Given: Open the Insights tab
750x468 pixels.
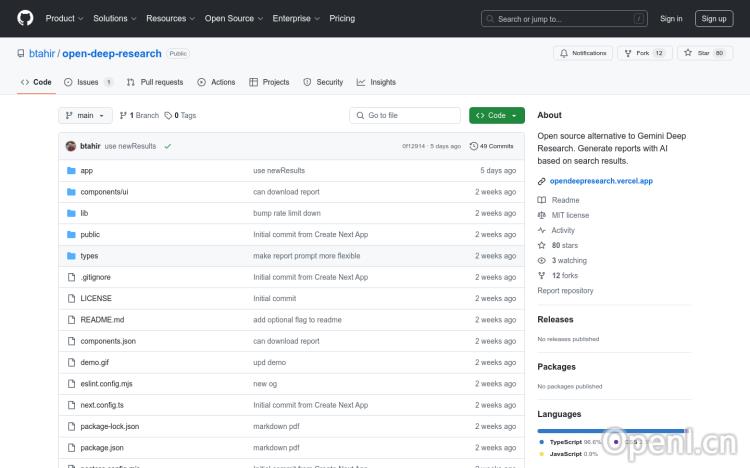Looking at the screenshot, I should point(377,82).
